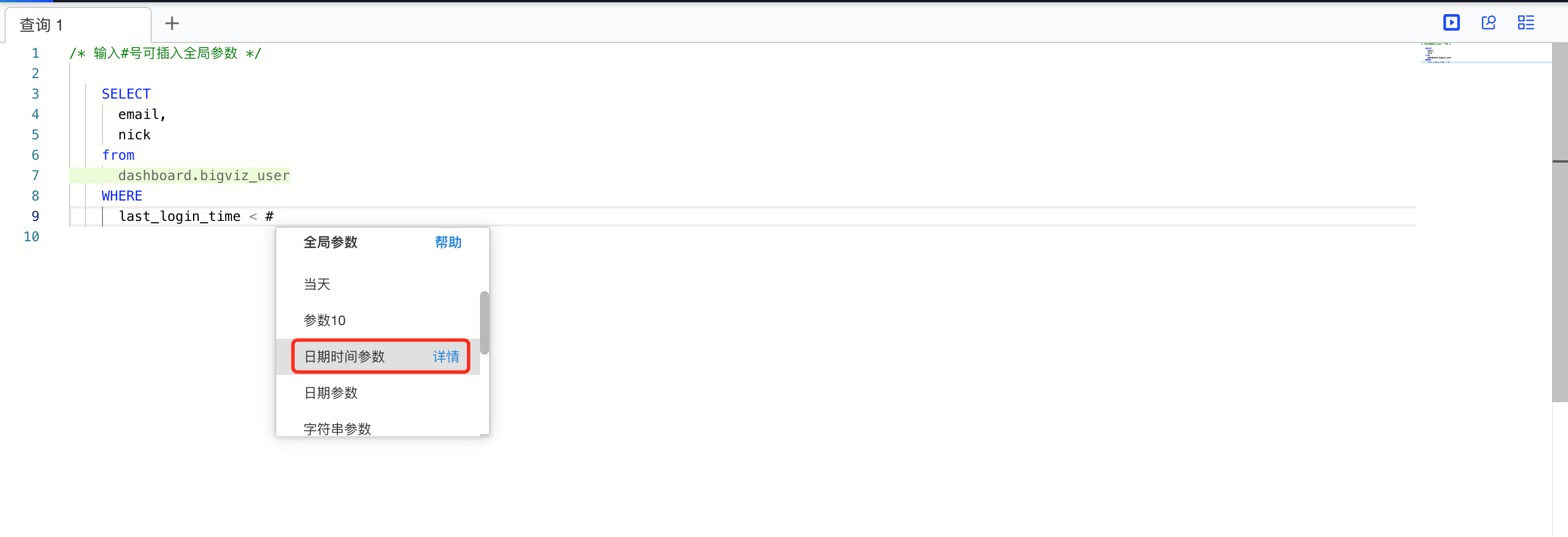Screen dimensions: 1568x537
Task: Click the code minimap thumbnail
Action: (1440, 54)
